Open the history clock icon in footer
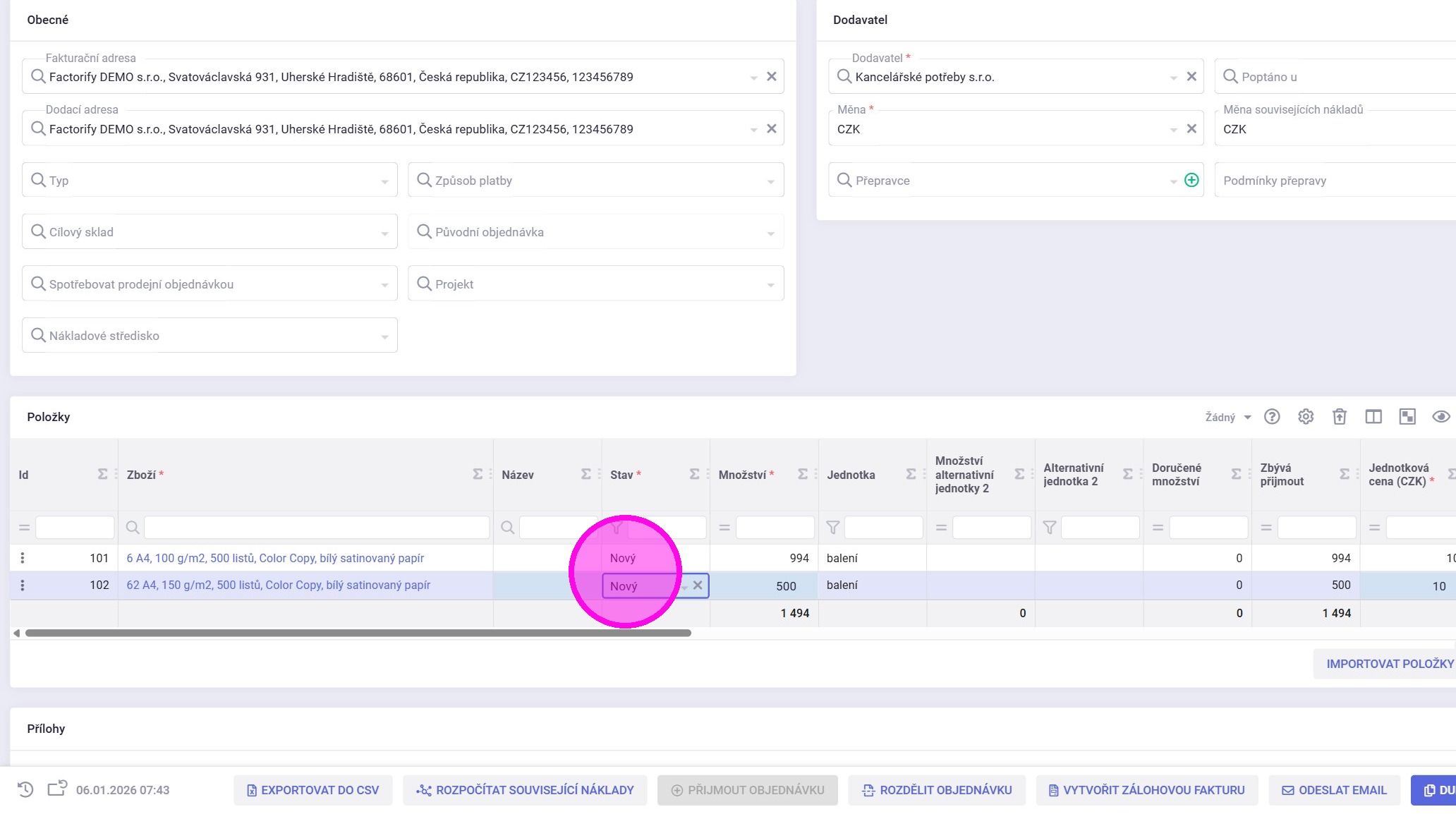Screen dimensions: 1456x814 click(x=25, y=790)
